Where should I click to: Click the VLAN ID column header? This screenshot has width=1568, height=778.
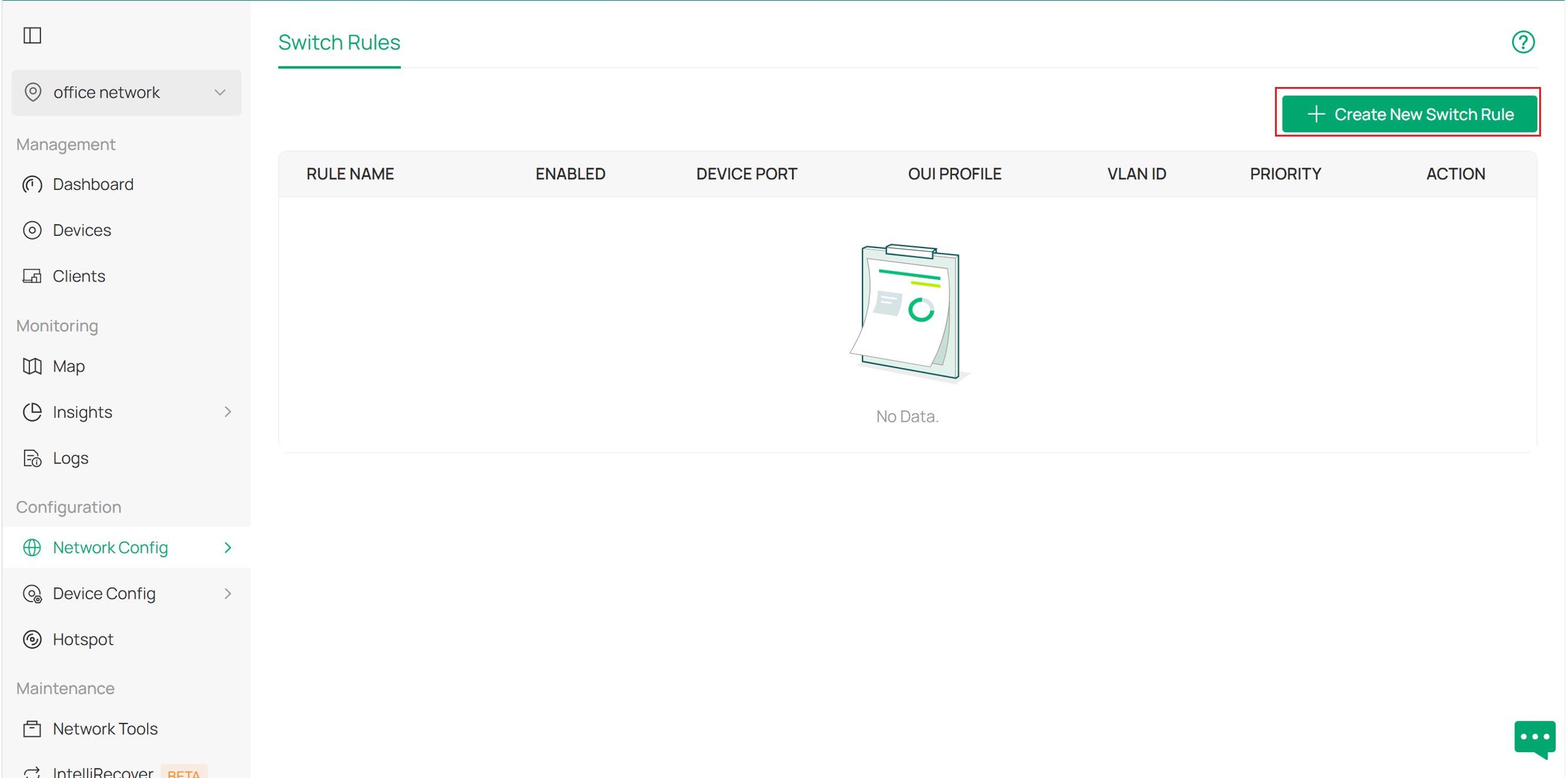[x=1137, y=174]
